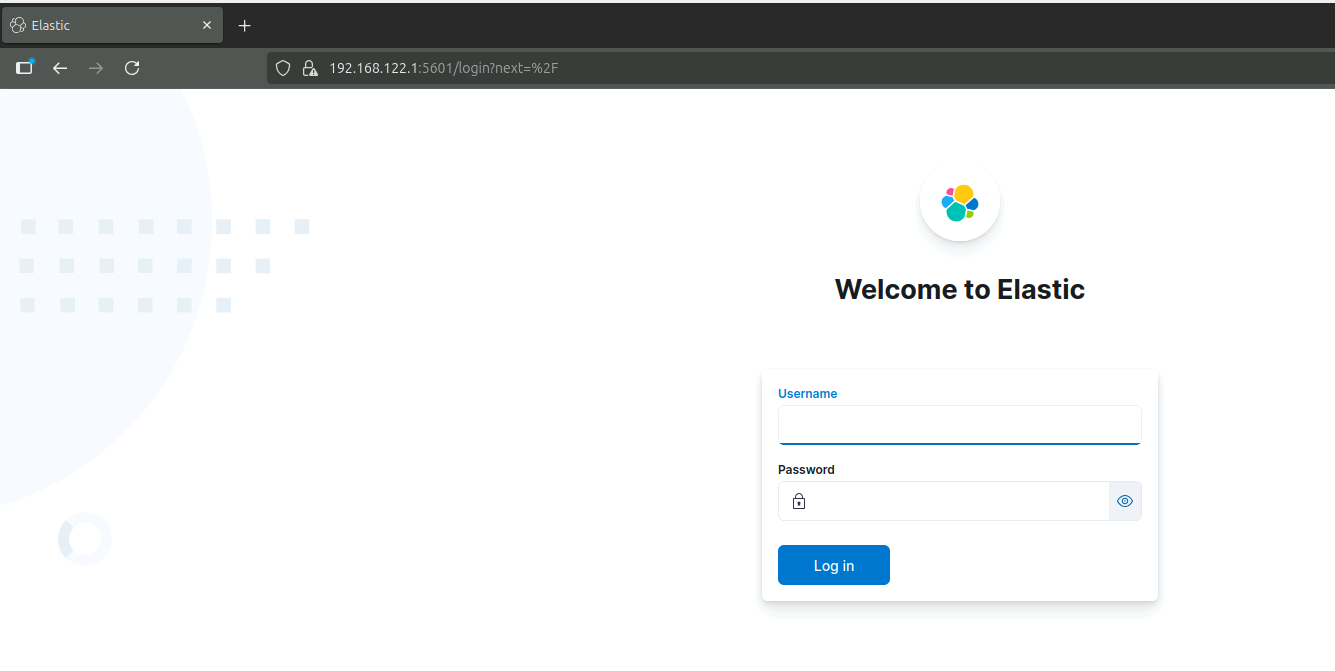Open the browser sidebar toggle icon
The height and width of the screenshot is (671, 1335).
point(25,68)
